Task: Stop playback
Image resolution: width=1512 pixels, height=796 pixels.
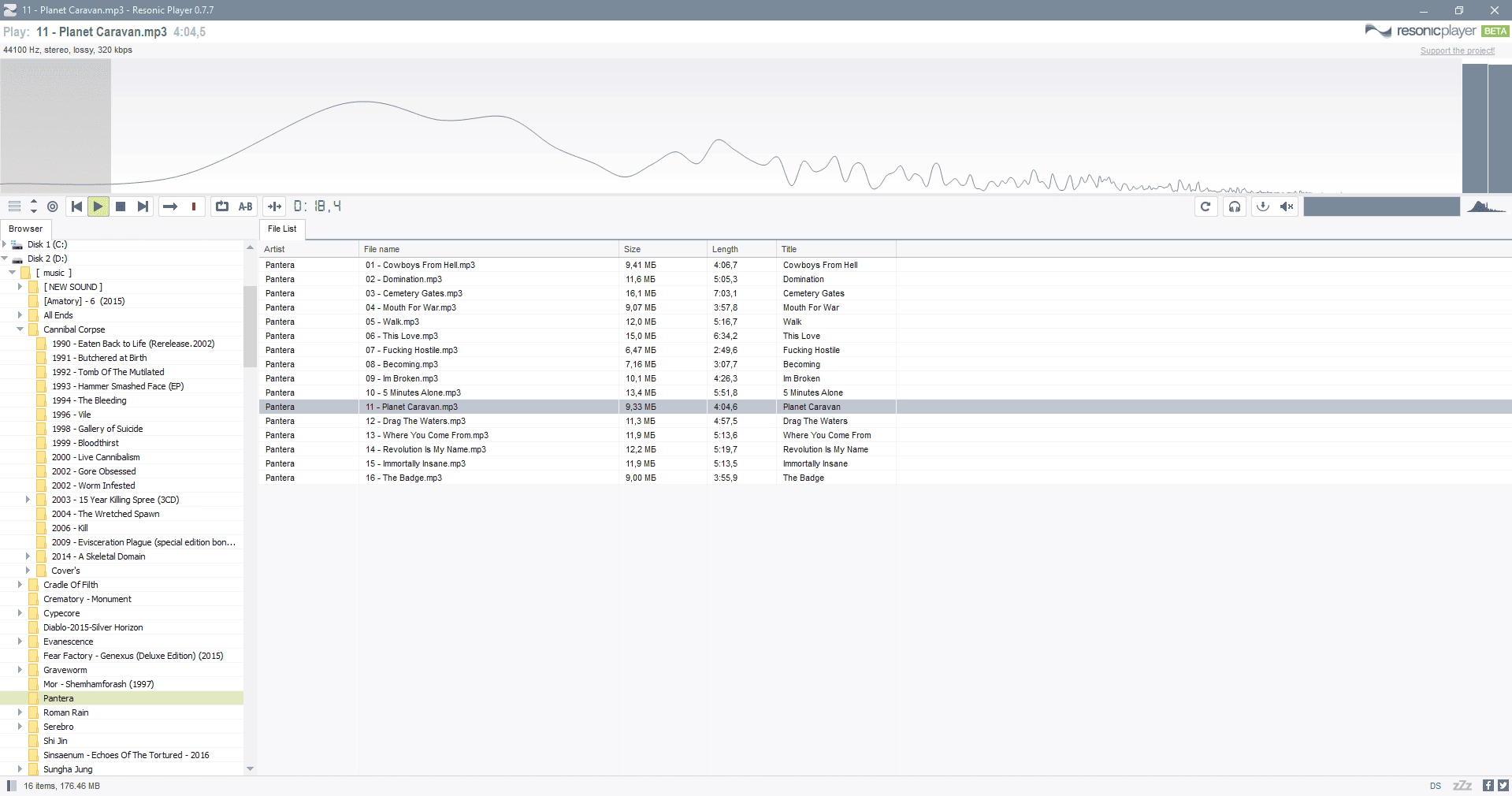Action: pyautogui.click(x=121, y=206)
